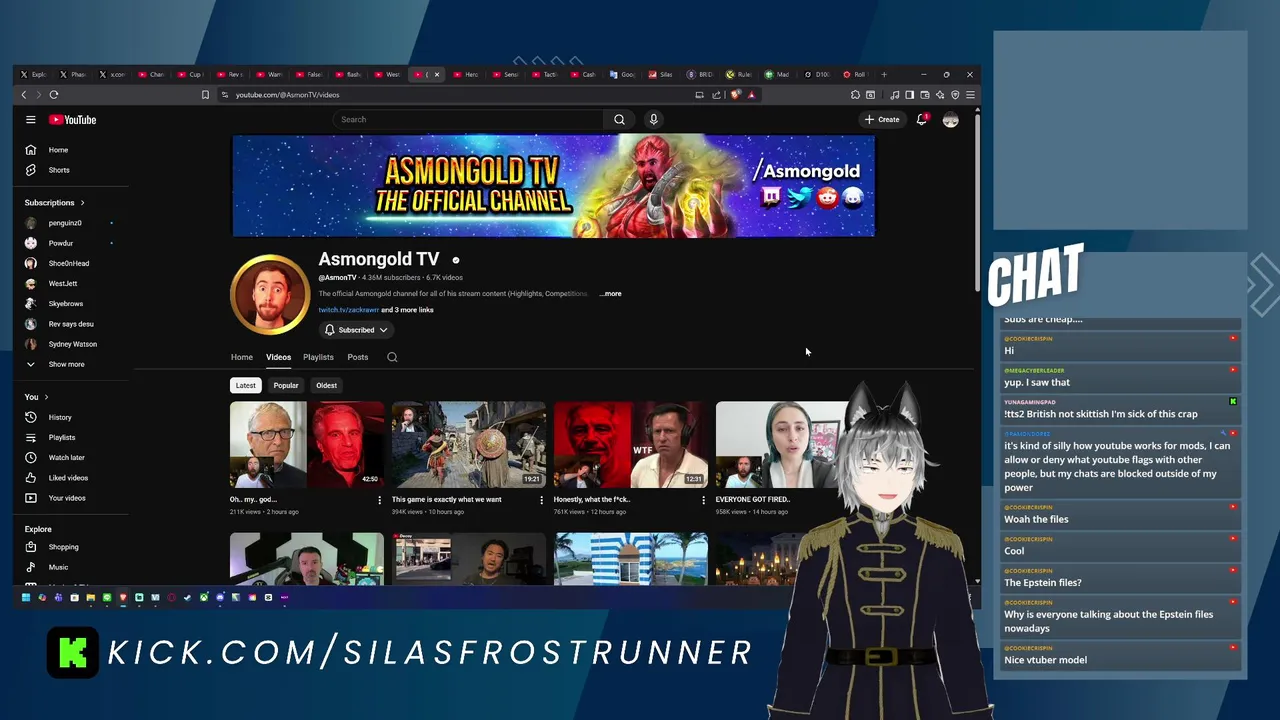
Task: Open Liked videos in sidebar
Action: point(70,478)
